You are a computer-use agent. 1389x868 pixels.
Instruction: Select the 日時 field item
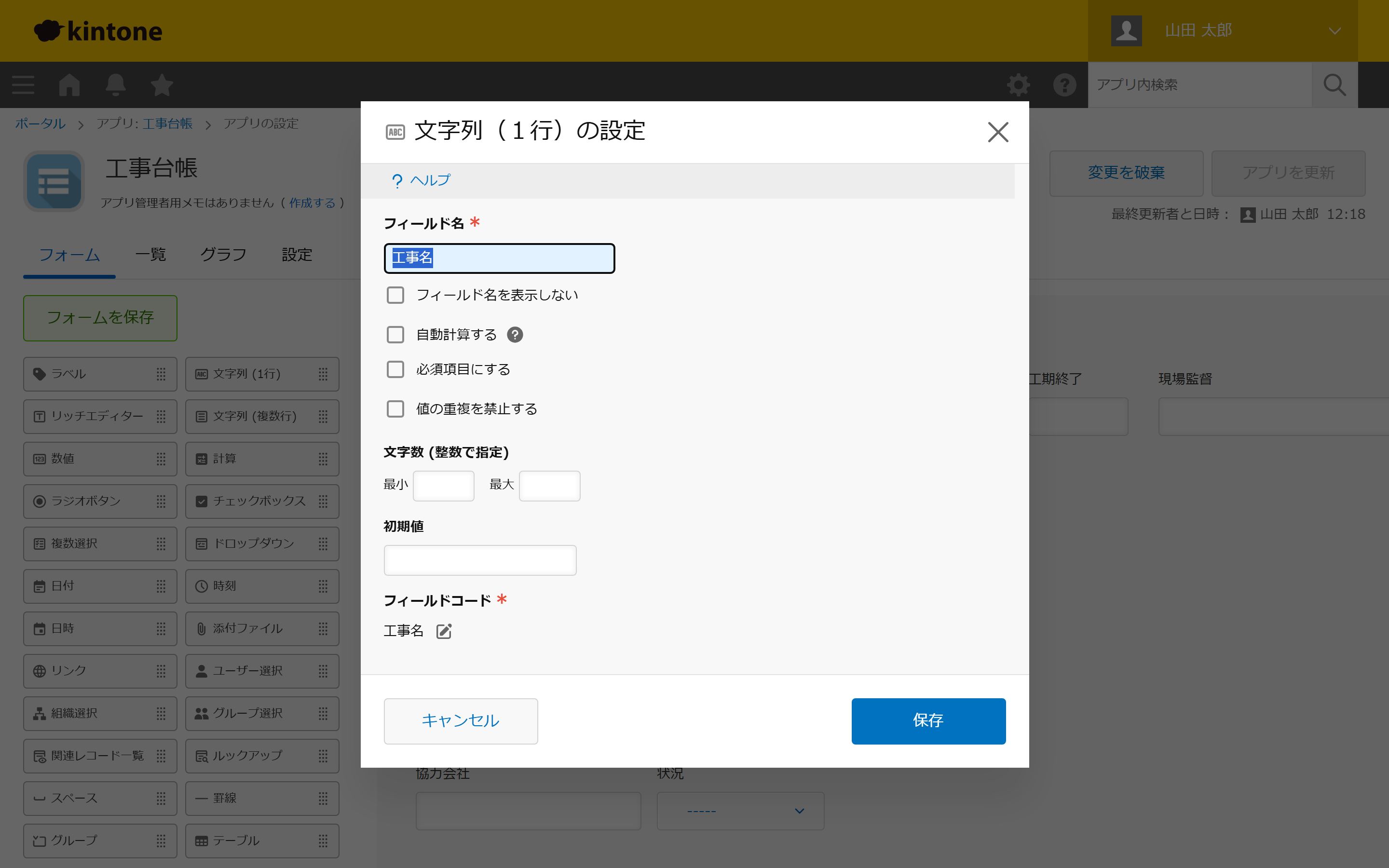(100, 629)
